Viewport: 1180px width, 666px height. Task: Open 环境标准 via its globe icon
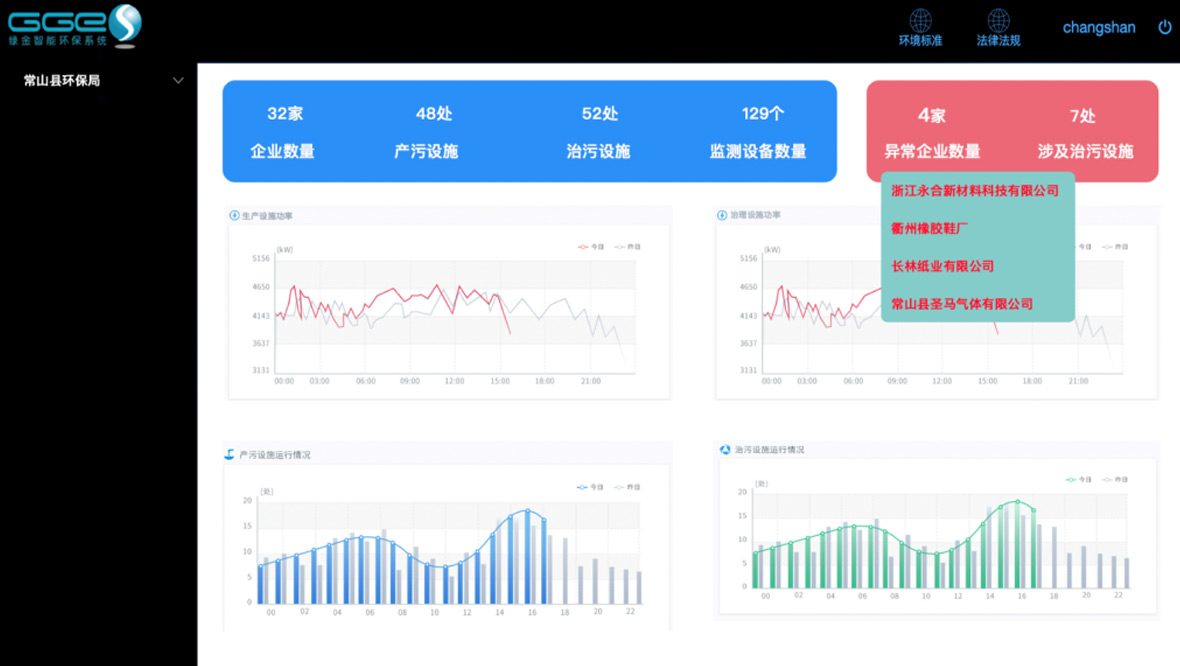(x=920, y=21)
